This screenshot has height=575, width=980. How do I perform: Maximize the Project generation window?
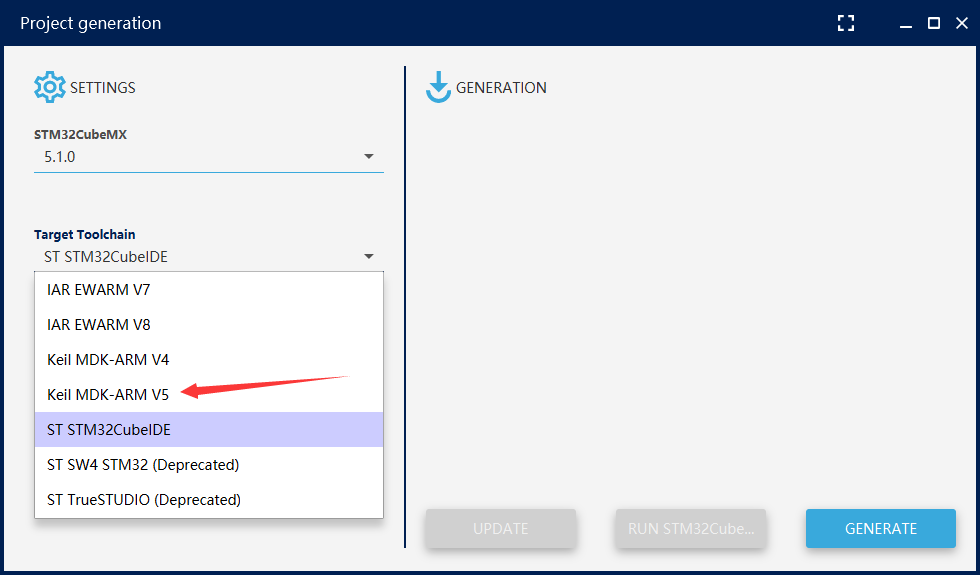coord(934,24)
